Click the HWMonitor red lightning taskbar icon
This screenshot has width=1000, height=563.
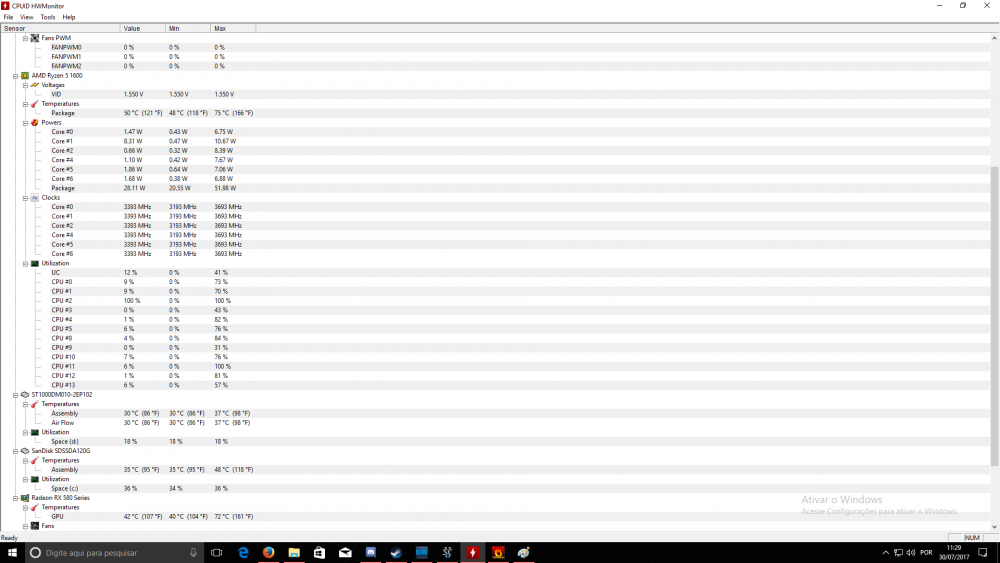(x=473, y=553)
